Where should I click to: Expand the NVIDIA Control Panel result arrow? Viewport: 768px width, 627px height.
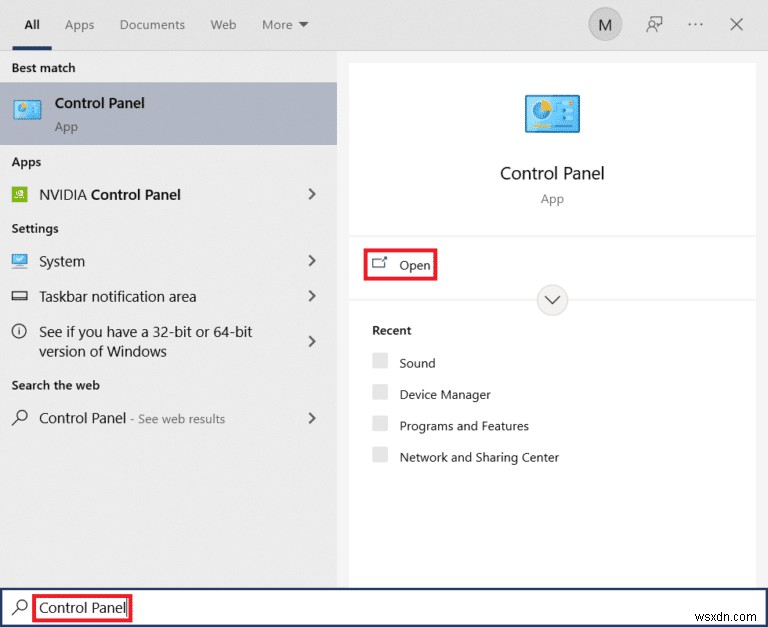click(x=312, y=195)
